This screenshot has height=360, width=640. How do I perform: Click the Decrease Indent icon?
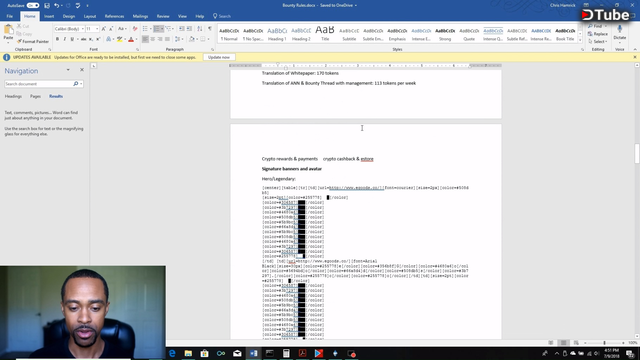(182, 29)
